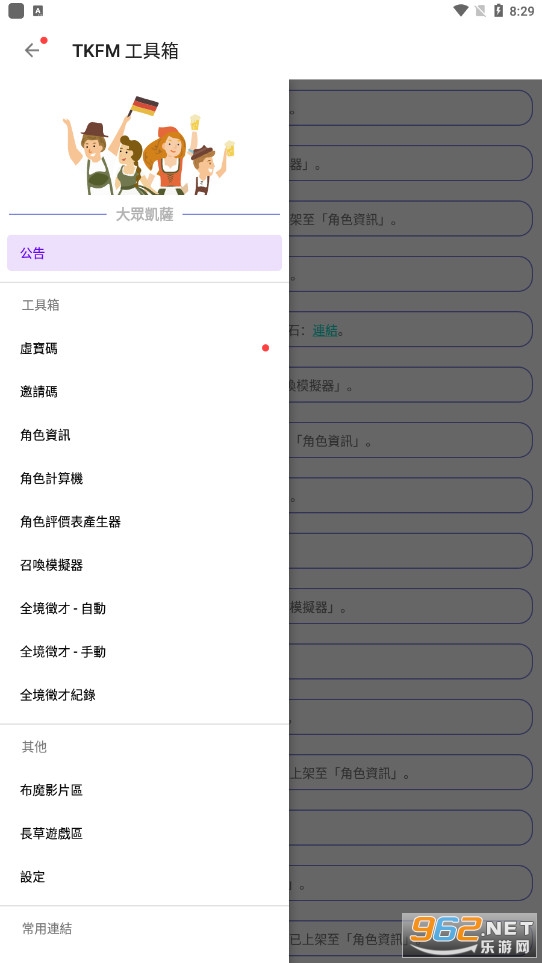Tap the back arrow icon

coord(32,50)
